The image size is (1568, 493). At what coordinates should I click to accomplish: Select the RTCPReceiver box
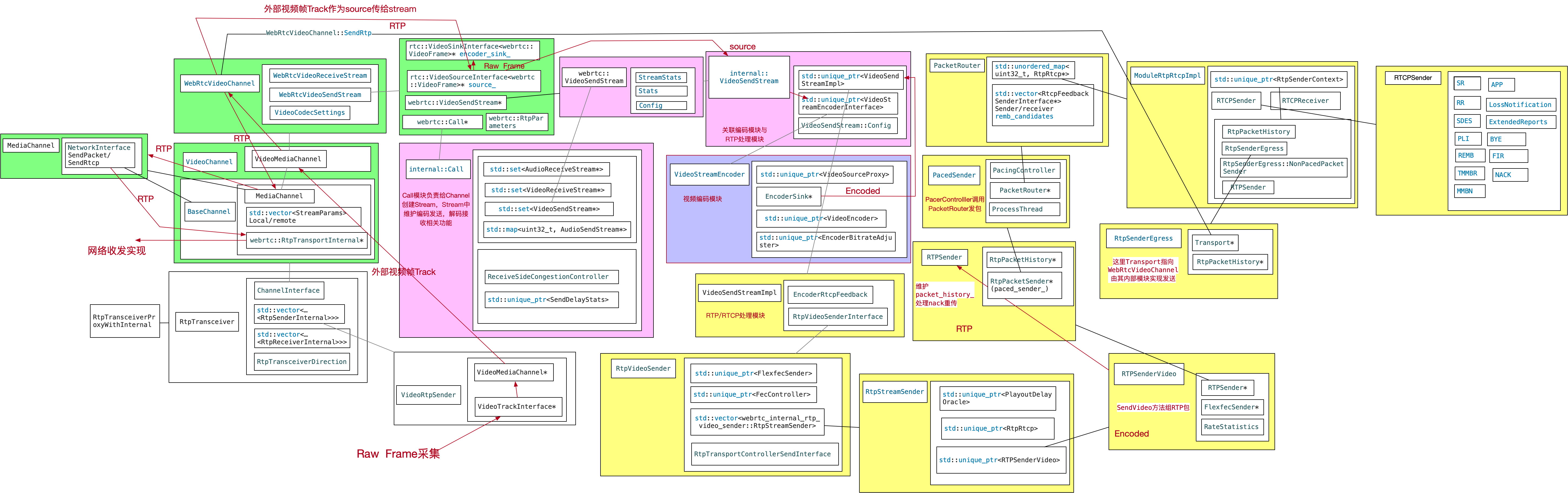pos(1306,101)
